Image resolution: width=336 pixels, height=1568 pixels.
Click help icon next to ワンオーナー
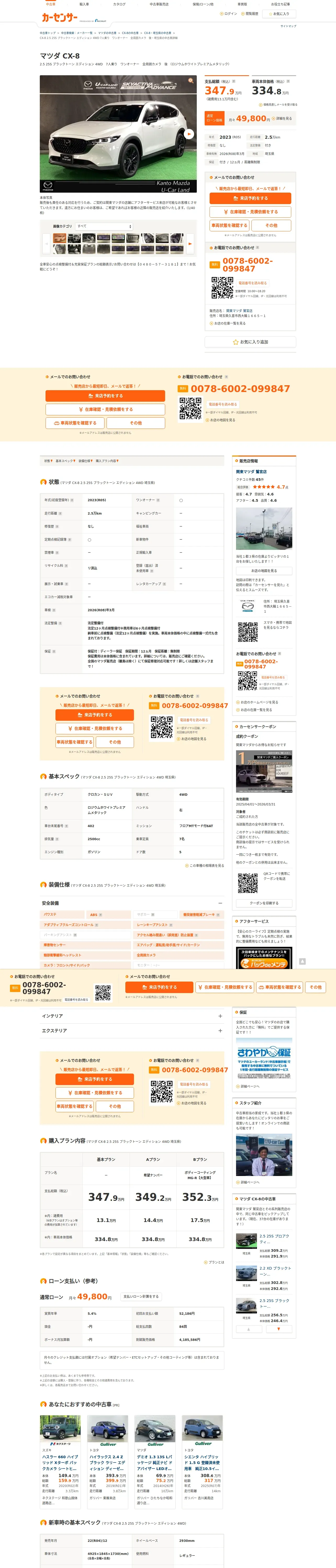pos(158,500)
